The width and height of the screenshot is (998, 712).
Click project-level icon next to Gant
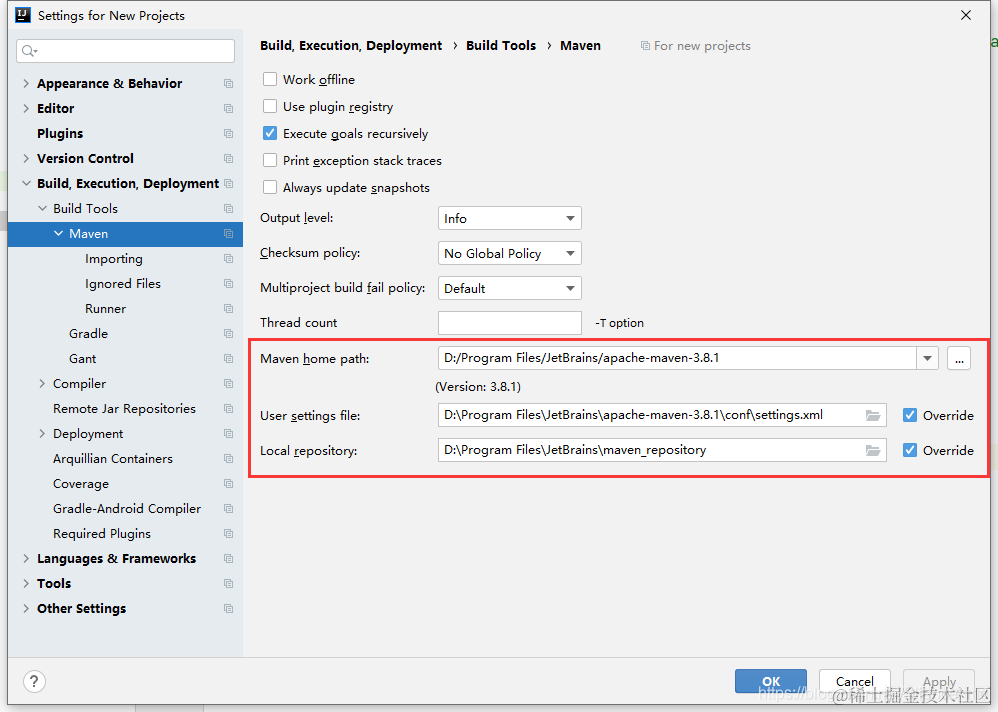228,359
